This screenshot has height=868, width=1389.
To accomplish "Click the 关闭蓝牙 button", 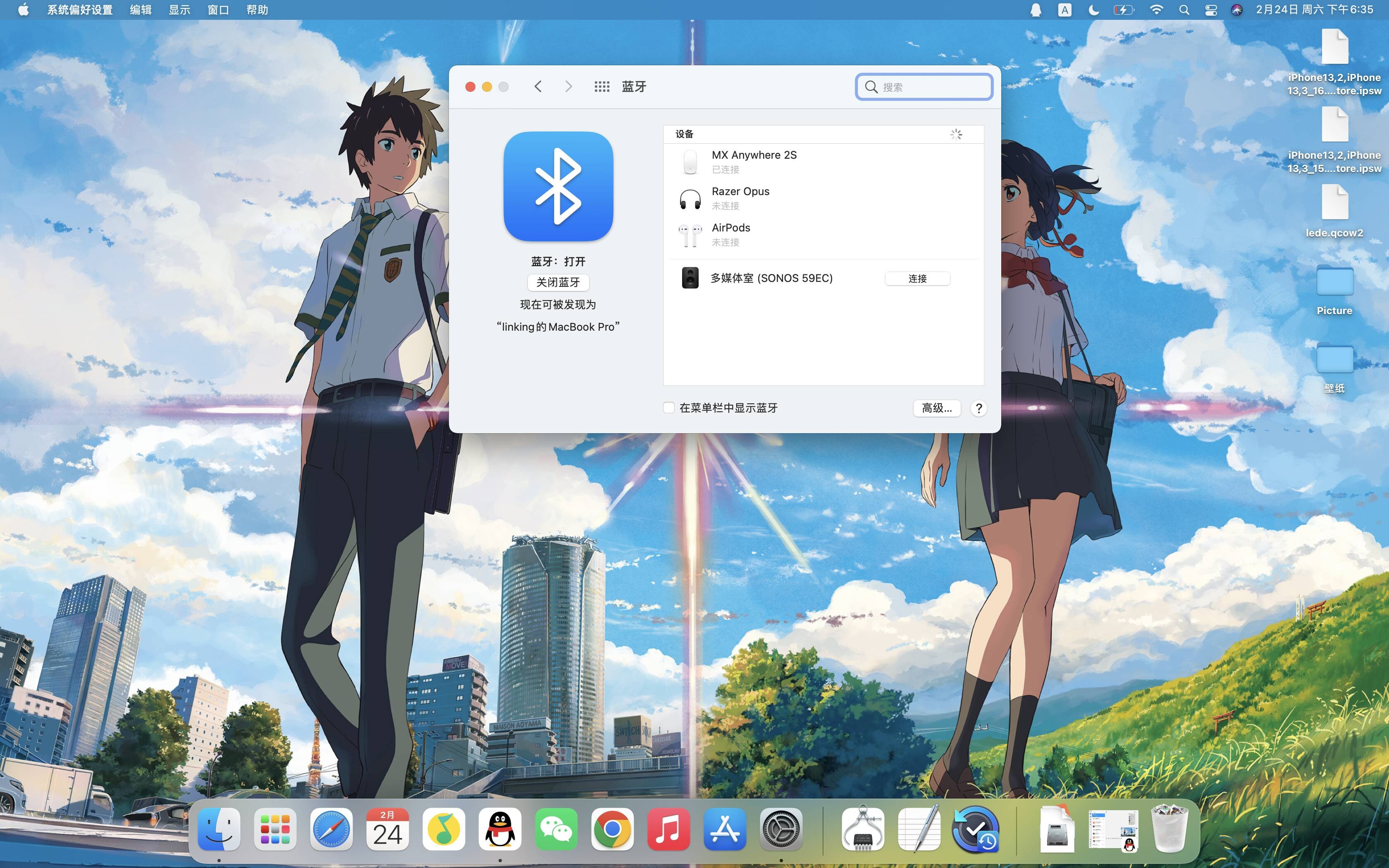I will point(558,282).
